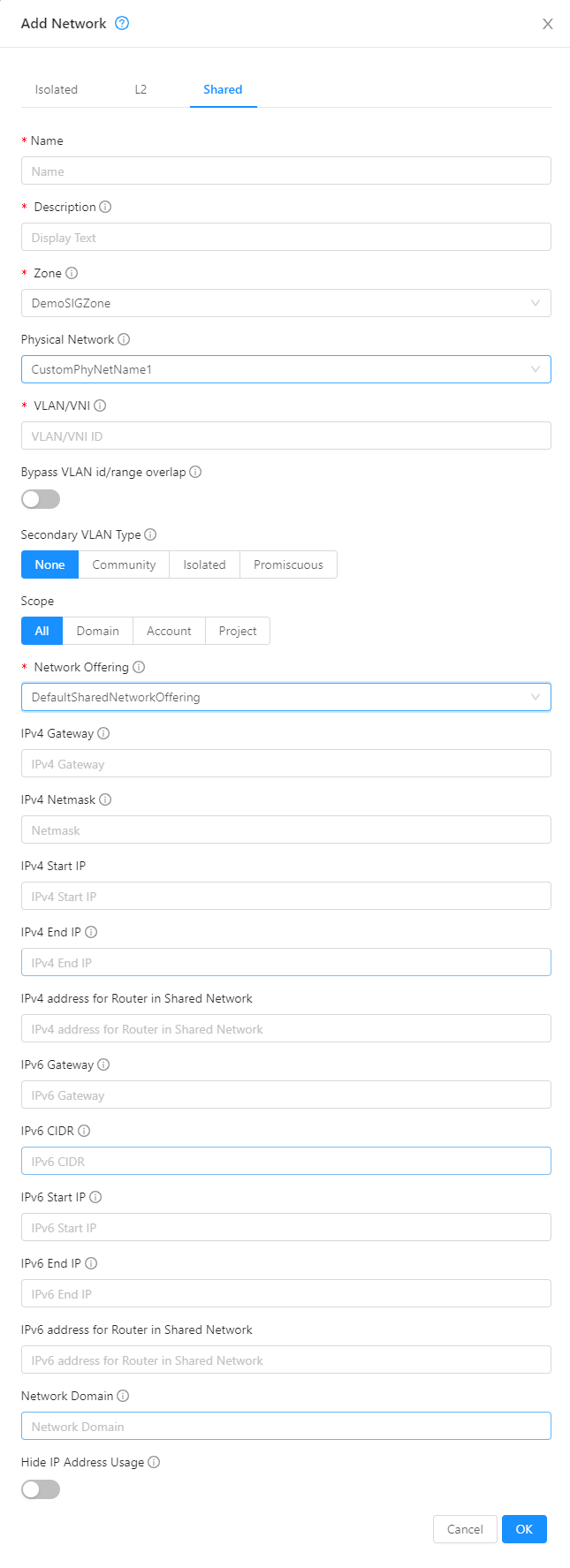Focus the IPv4 Start IP field

pos(286,896)
